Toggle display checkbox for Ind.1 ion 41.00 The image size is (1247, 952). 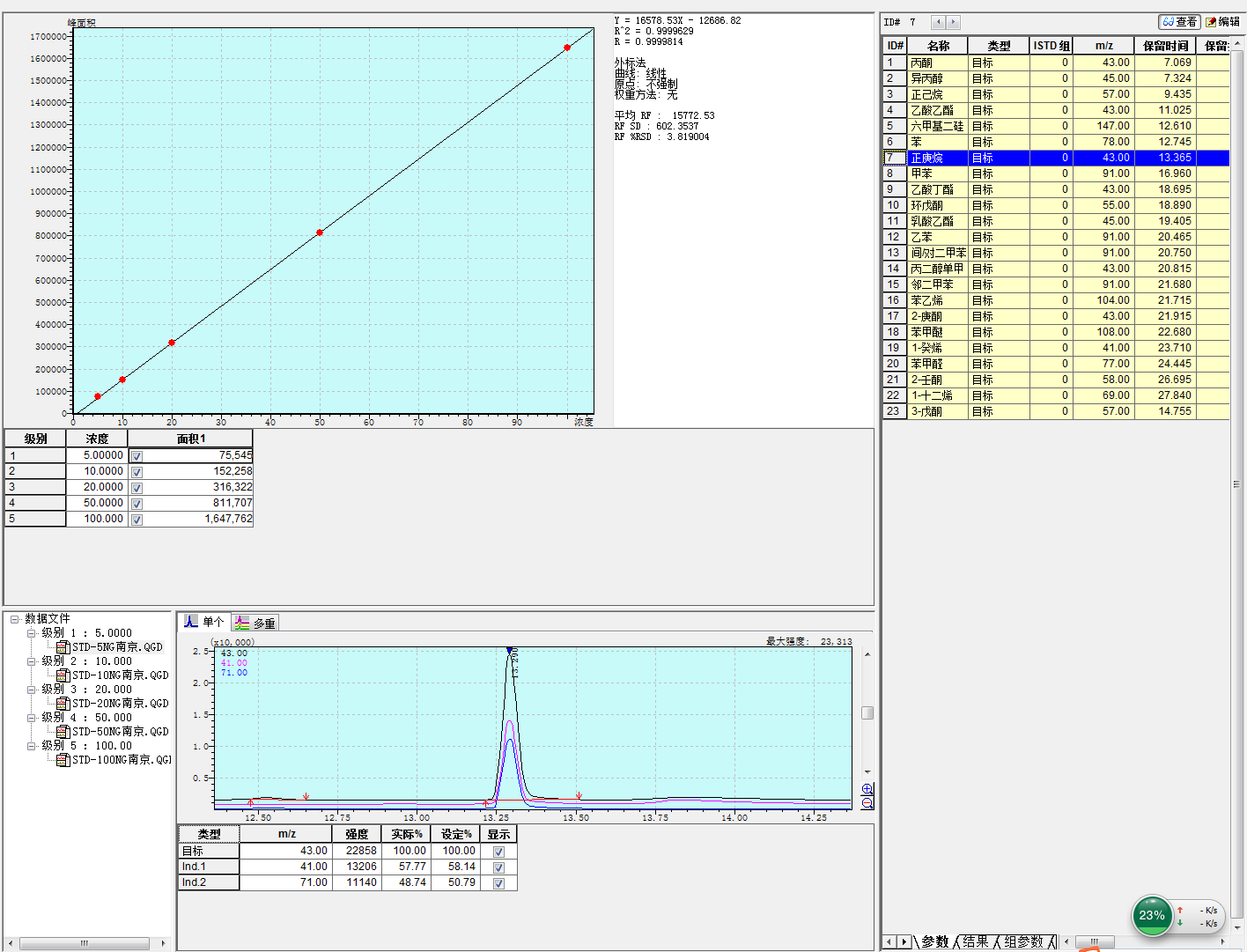pyautogui.click(x=498, y=867)
